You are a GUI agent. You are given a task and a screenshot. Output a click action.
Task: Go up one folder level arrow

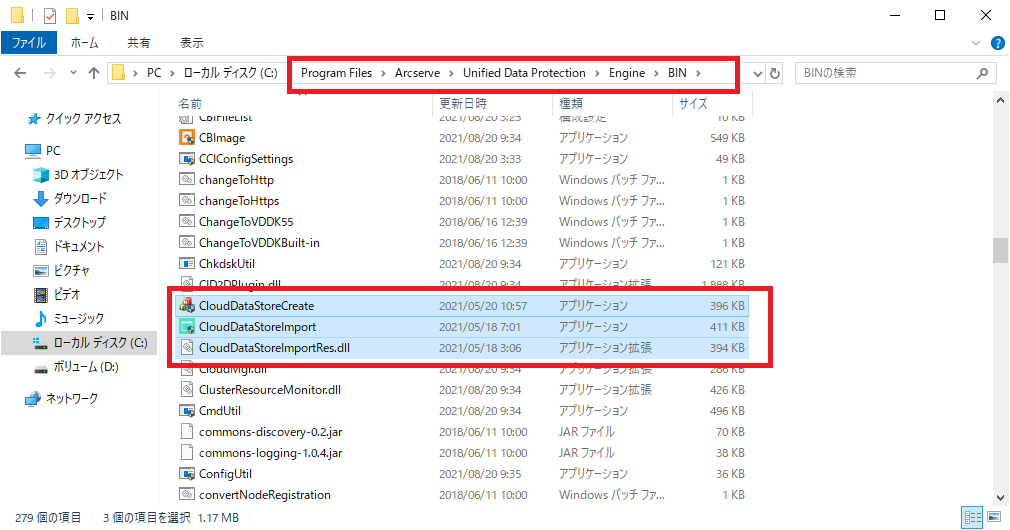(94, 73)
